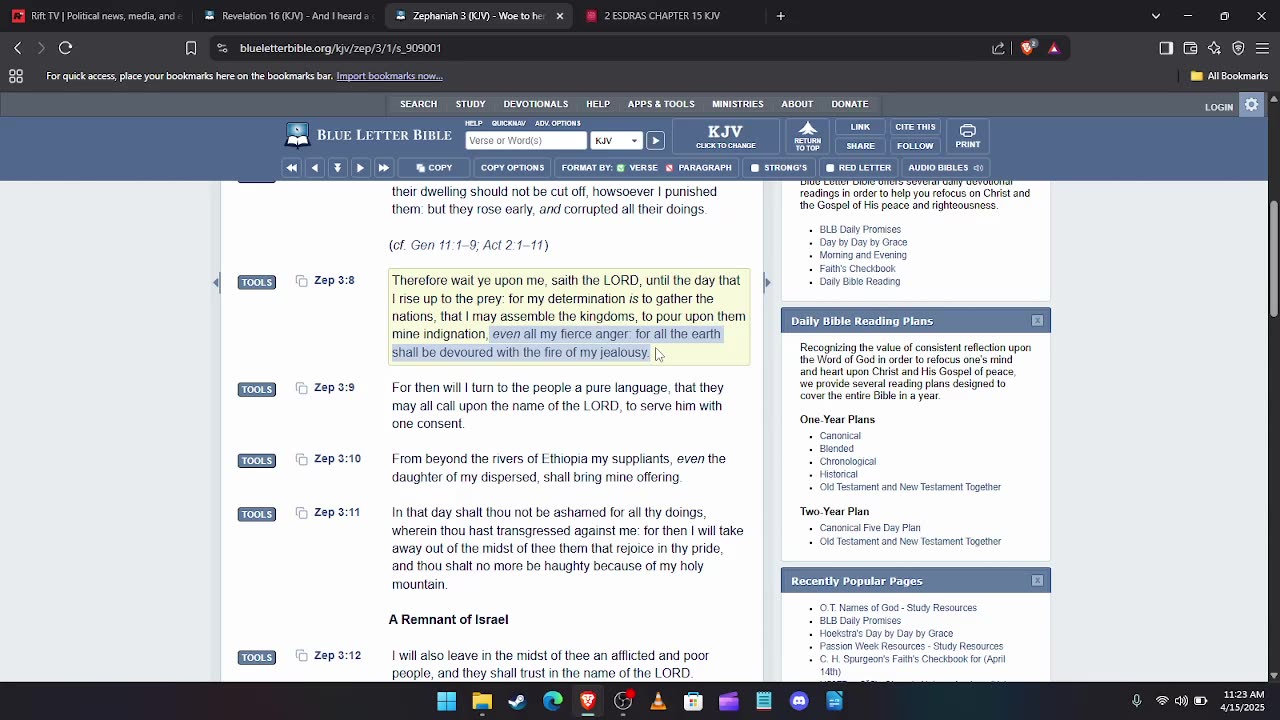
Task: Switch to 2 Esdras Chapter 15 KJV tab
Action: [x=670, y=16]
